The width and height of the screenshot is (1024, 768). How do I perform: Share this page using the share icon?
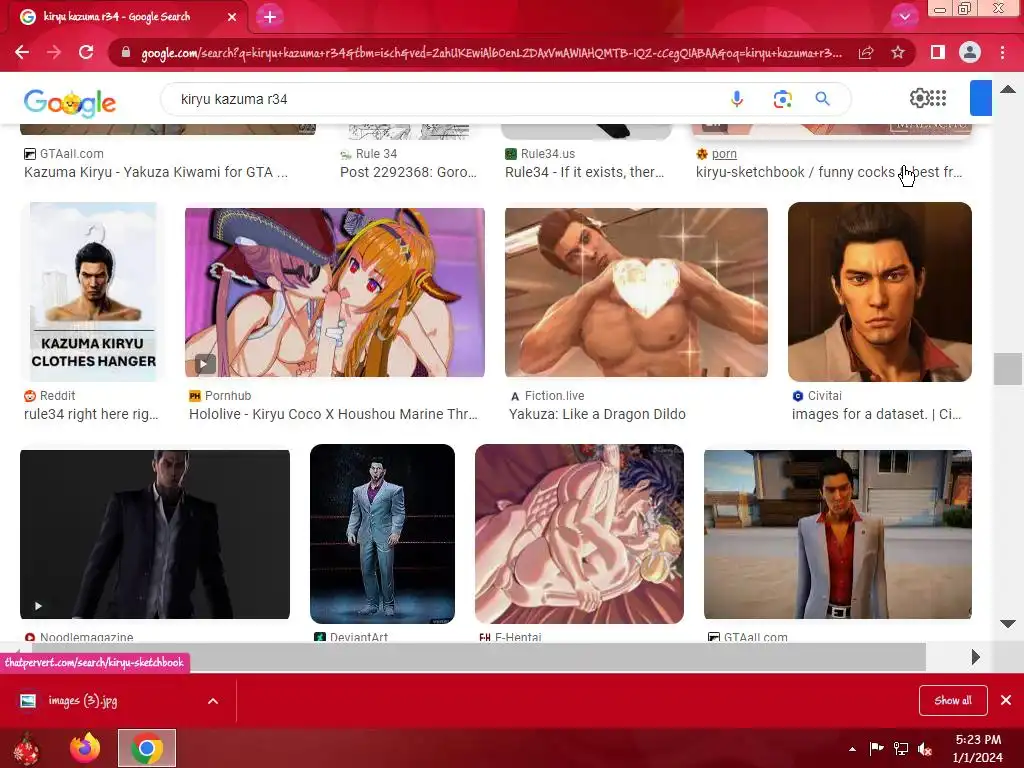coord(866,52)
